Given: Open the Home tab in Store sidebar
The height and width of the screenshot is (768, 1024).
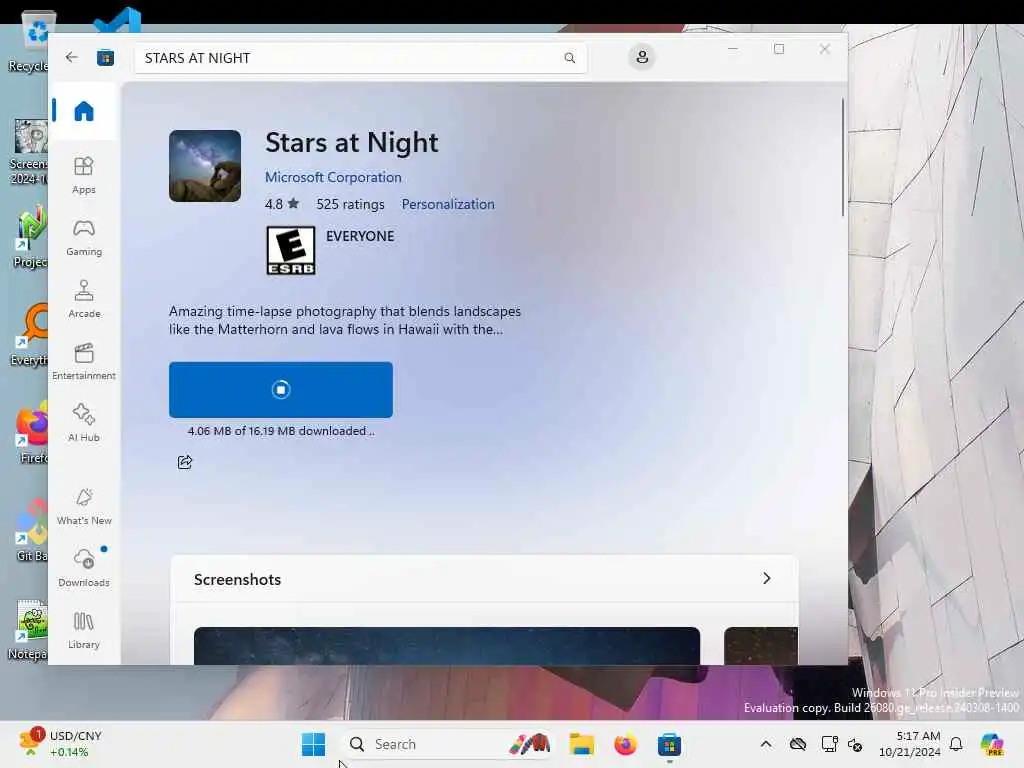Looking at the screenshot, I should pyautogui.click(x=84, y=111).
